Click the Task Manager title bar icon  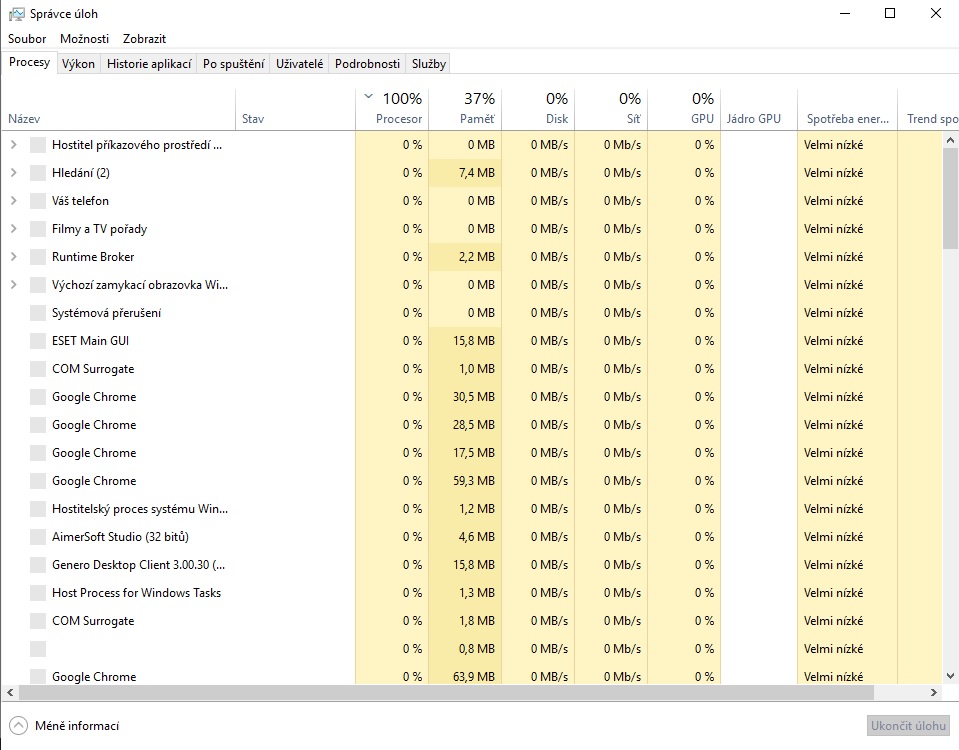pos(17,14)
